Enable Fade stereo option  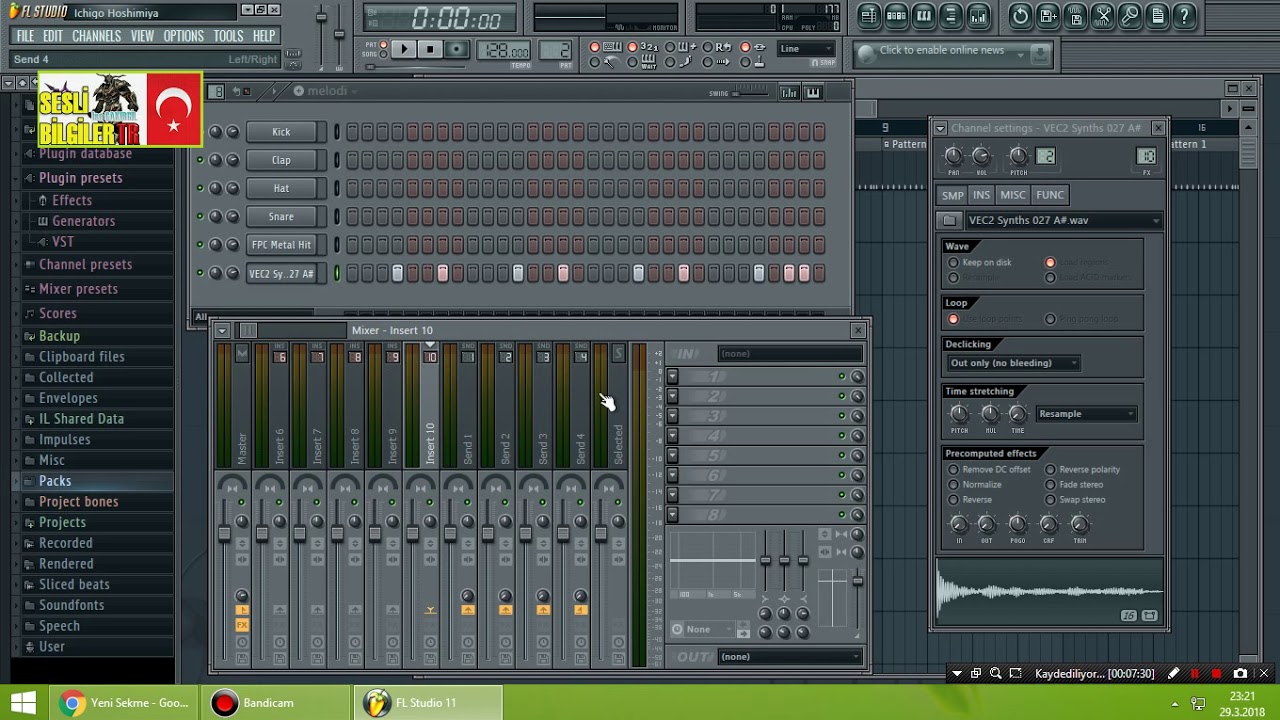1050,484
